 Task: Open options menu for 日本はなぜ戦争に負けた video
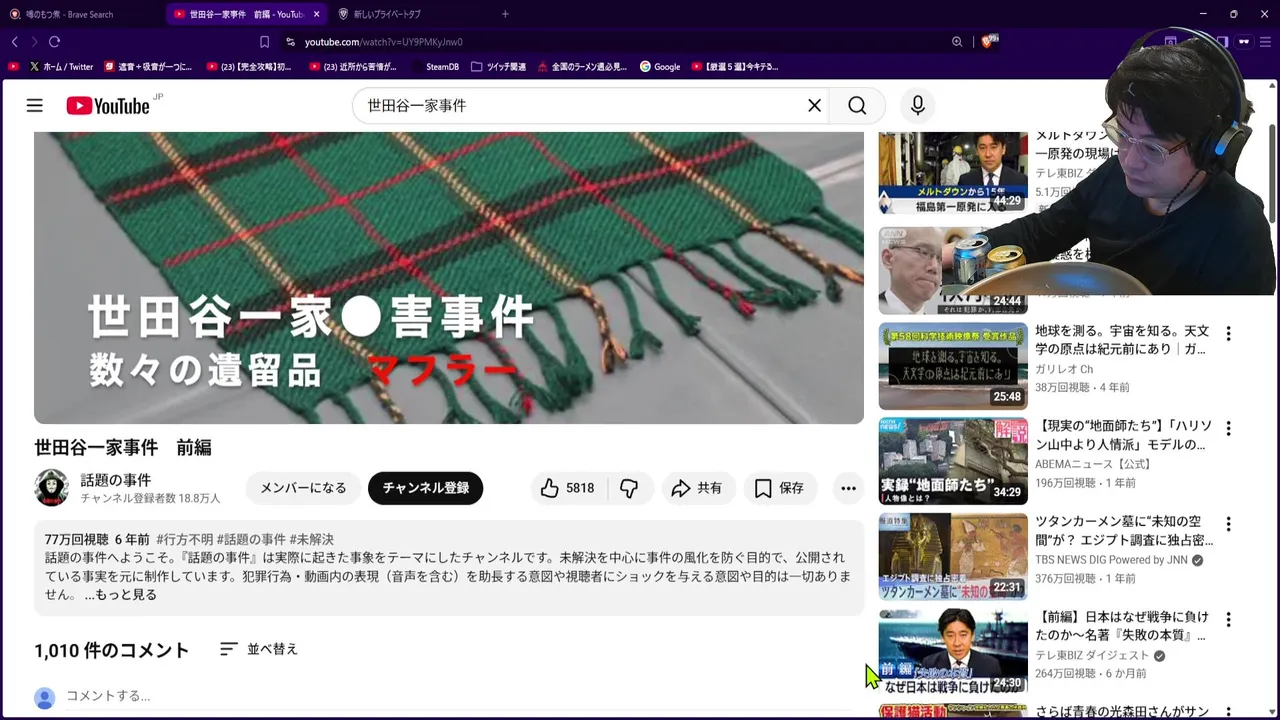click(x=1228, y=619)
